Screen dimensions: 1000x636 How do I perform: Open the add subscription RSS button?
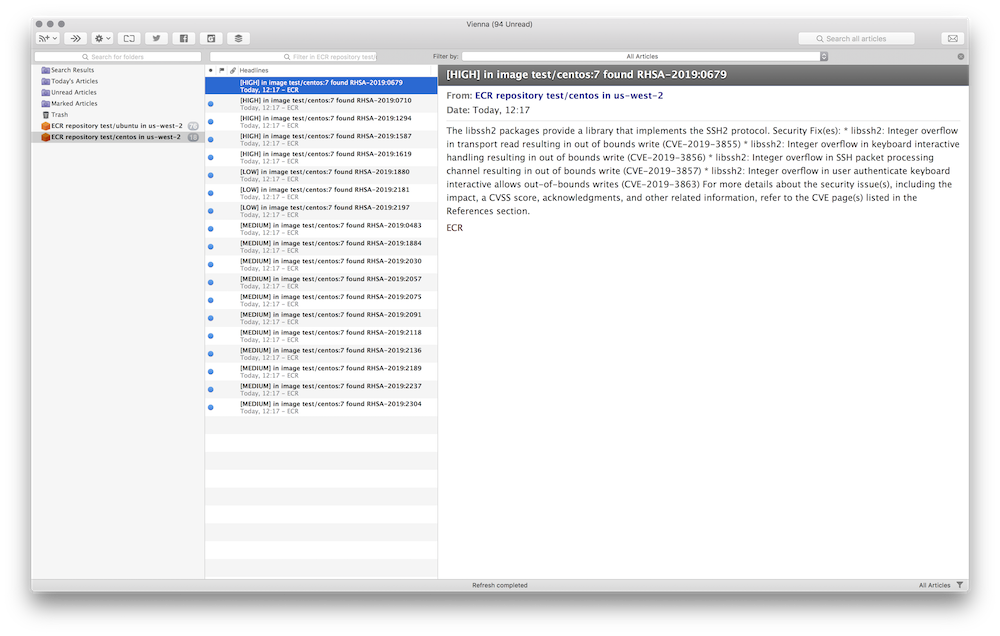pyautogui.click(x=48, y=38)
